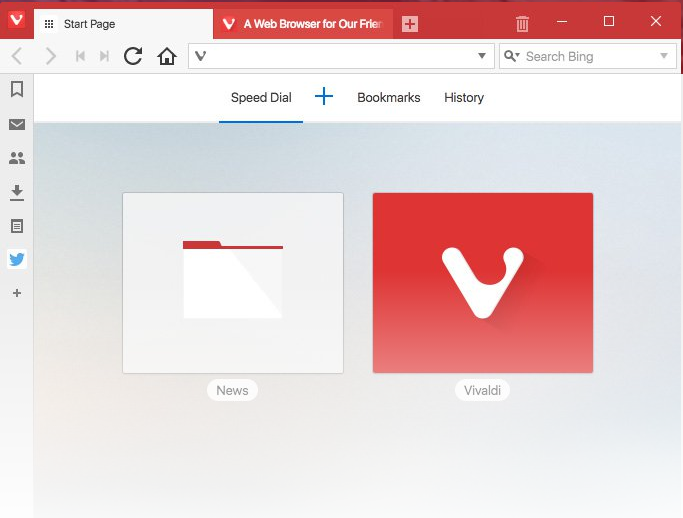Screen dimensions: 683x518
Task: Open the Vivaldi speed dial tile
Action: (x=483, y=283)
